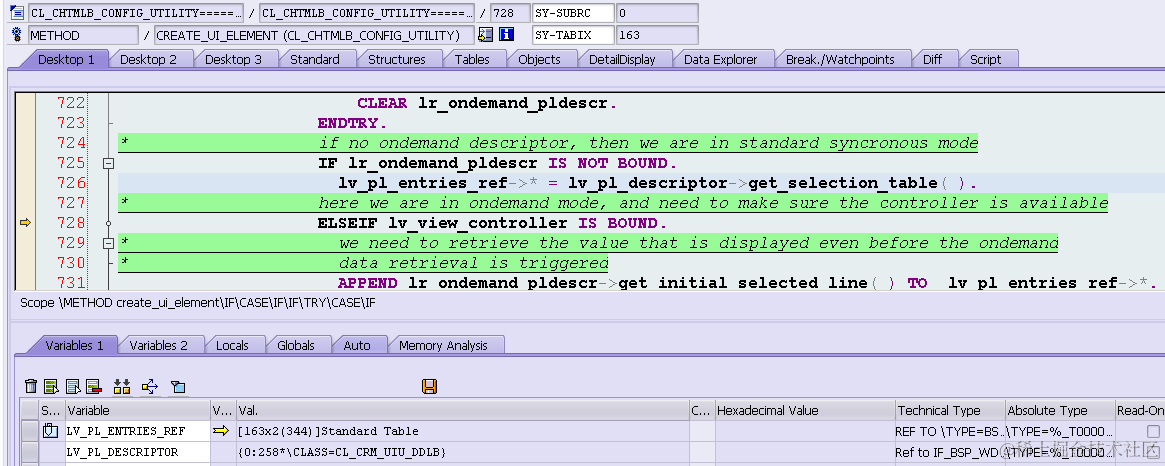Open the Tables tab

point(472,59)
